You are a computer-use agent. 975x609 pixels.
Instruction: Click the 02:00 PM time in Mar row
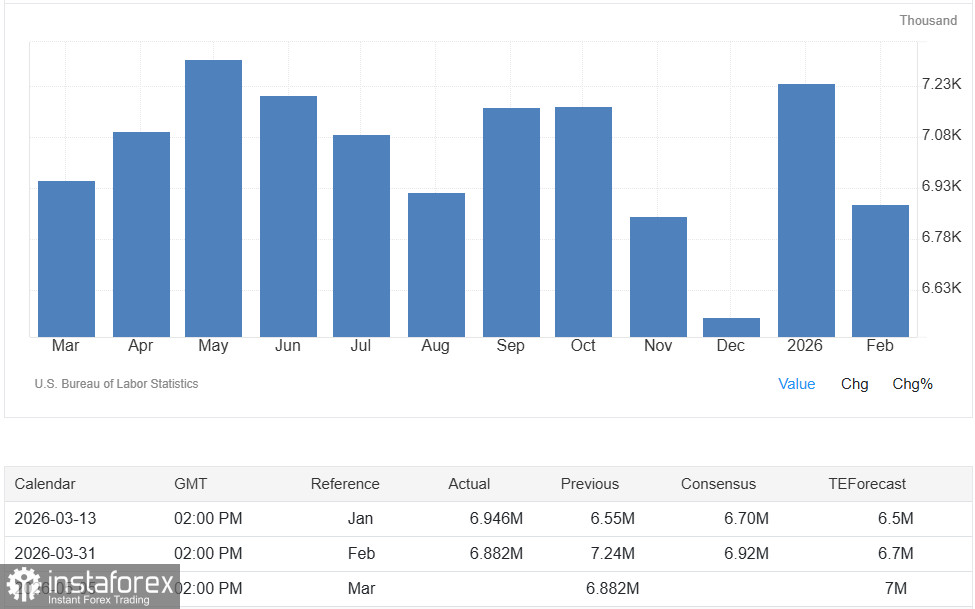coord(208,588)
